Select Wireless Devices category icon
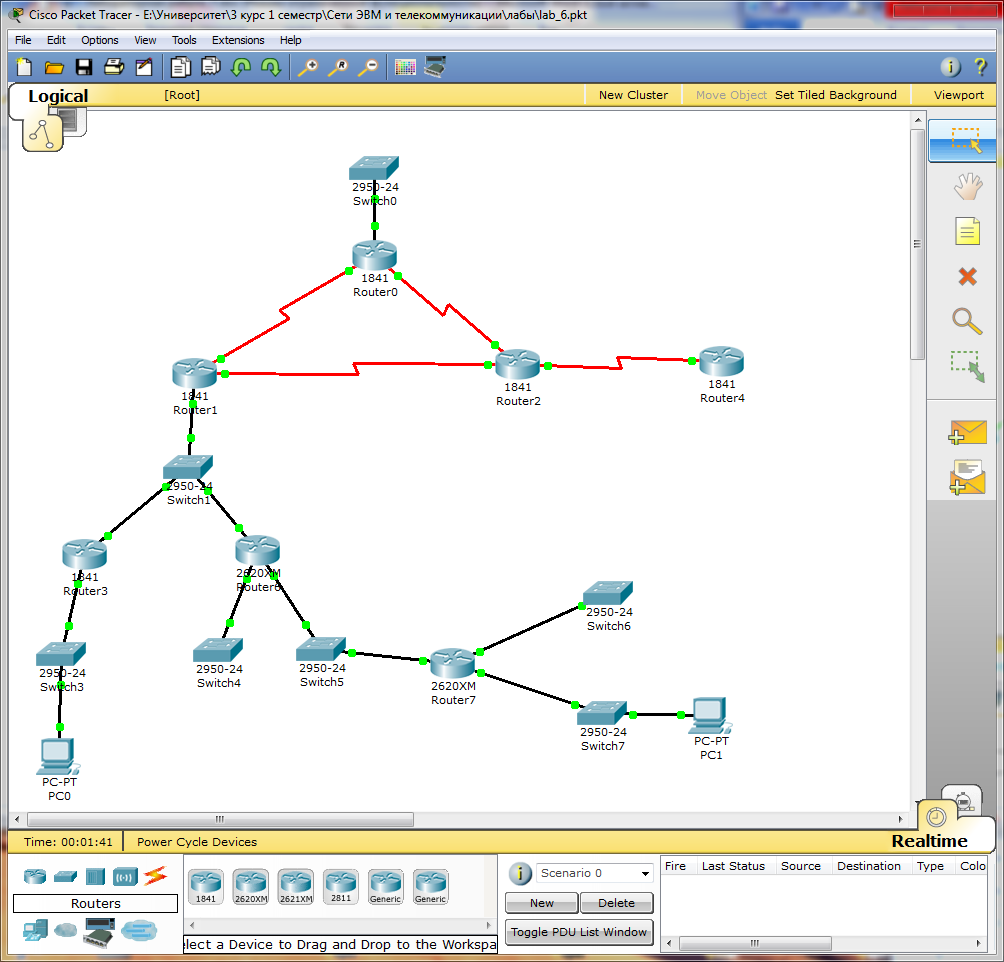The image size is (1004, 962). coord(126,876)
